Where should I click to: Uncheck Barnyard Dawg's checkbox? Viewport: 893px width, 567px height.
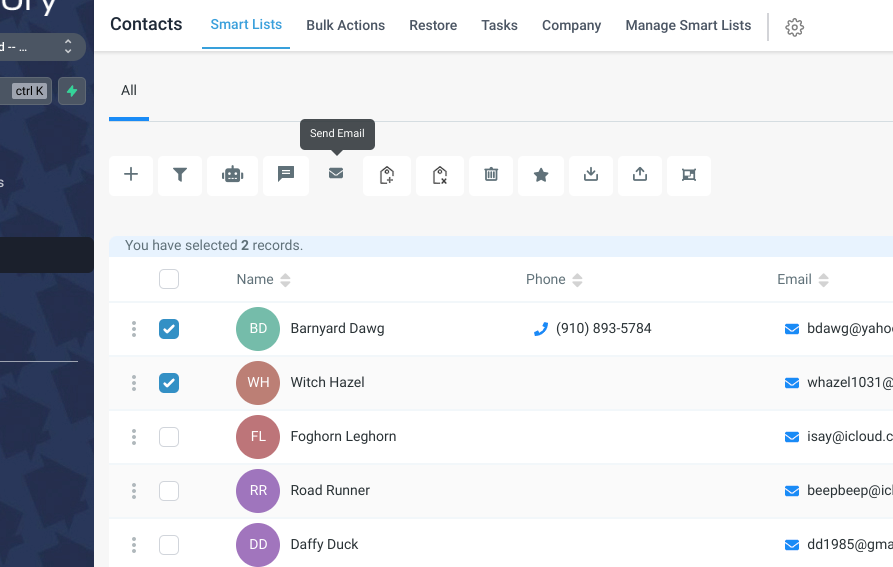point(169,329)
